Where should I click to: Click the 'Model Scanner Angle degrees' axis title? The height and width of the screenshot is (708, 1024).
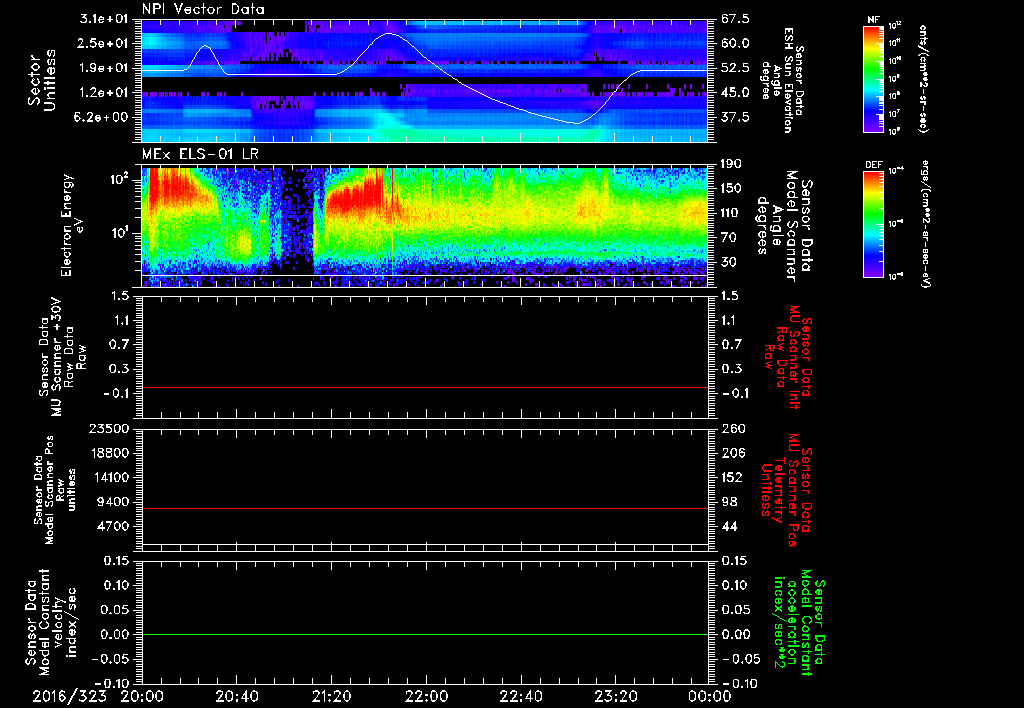coord(784,225)
